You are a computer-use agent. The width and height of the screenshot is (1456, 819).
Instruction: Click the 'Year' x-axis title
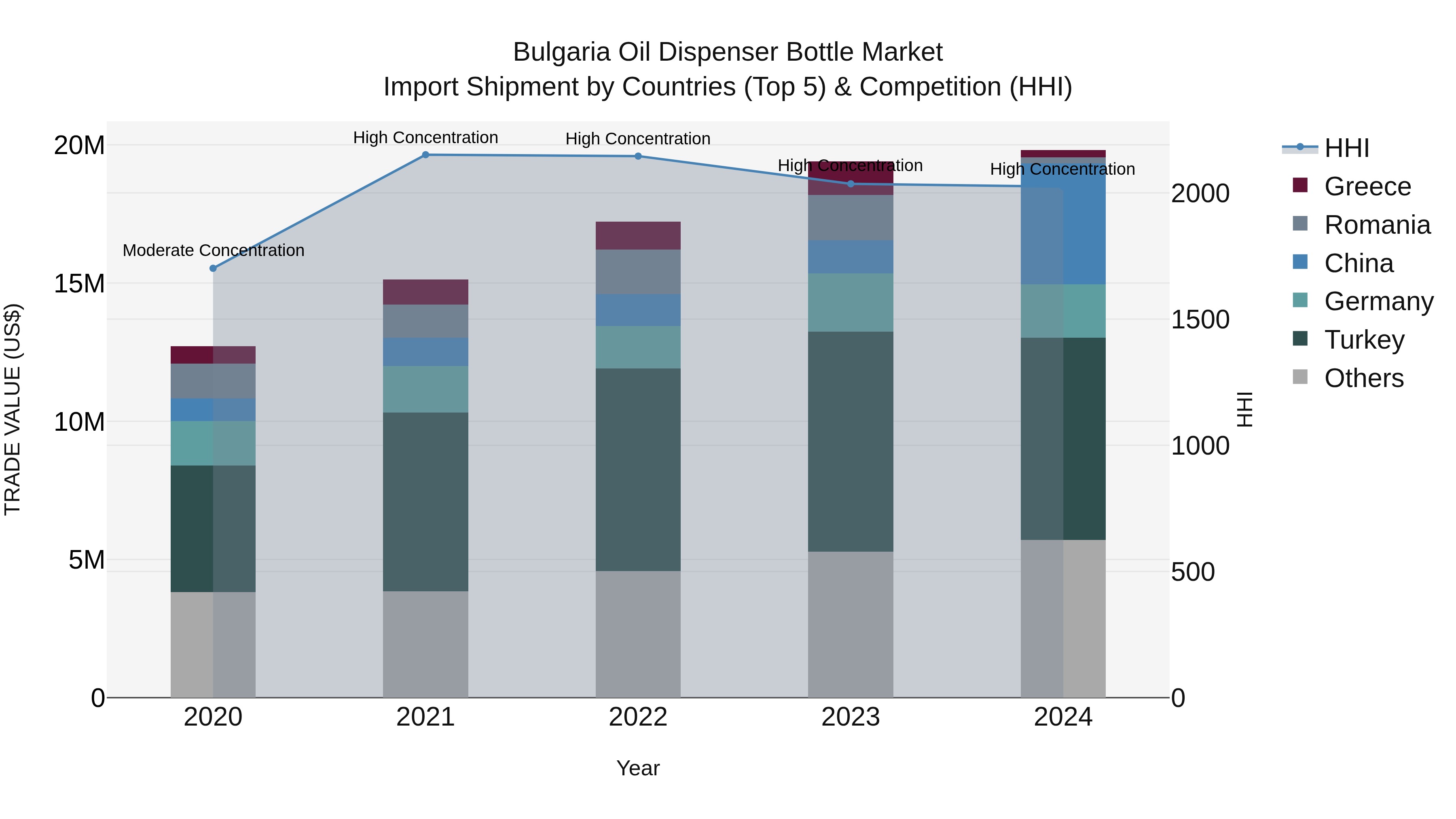638,768
